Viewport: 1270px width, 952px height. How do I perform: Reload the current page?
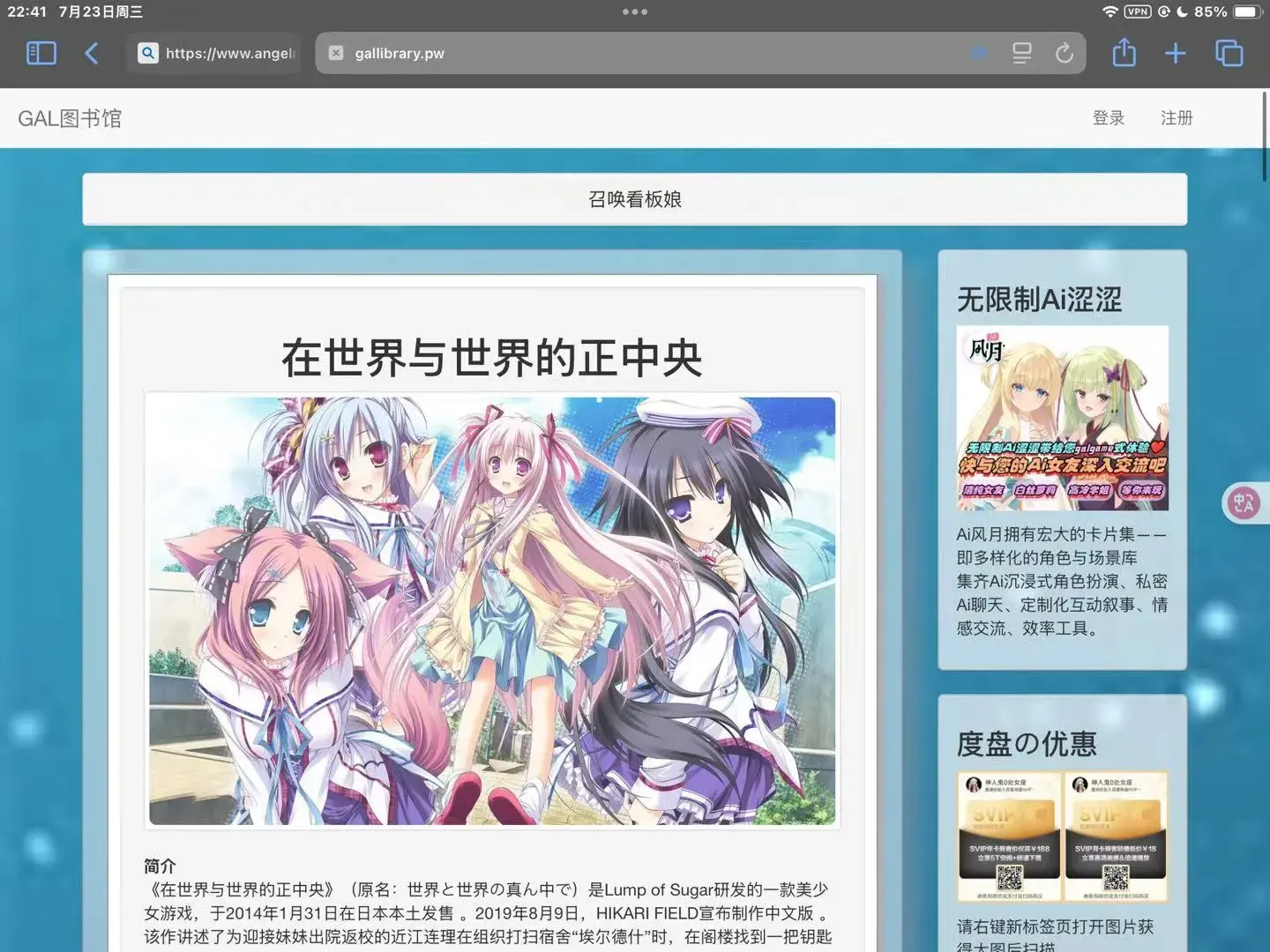(1065, 53)
